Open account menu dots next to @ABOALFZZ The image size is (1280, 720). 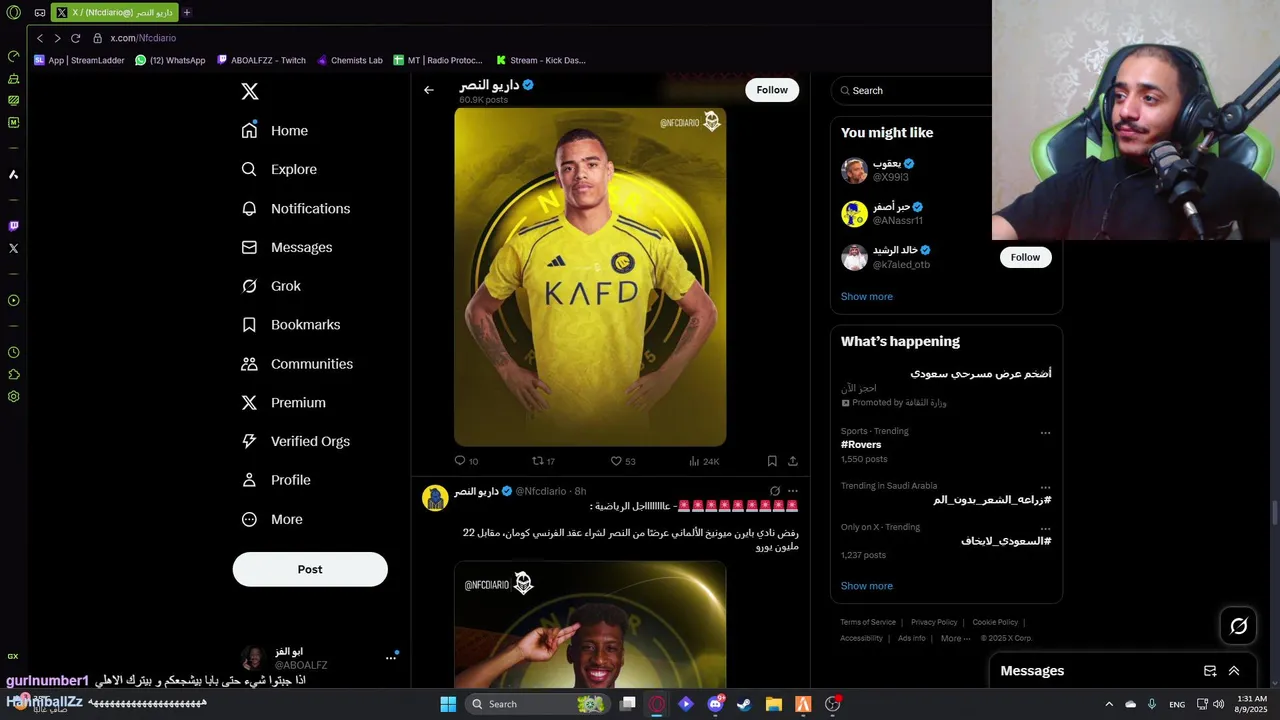(391, 658)
